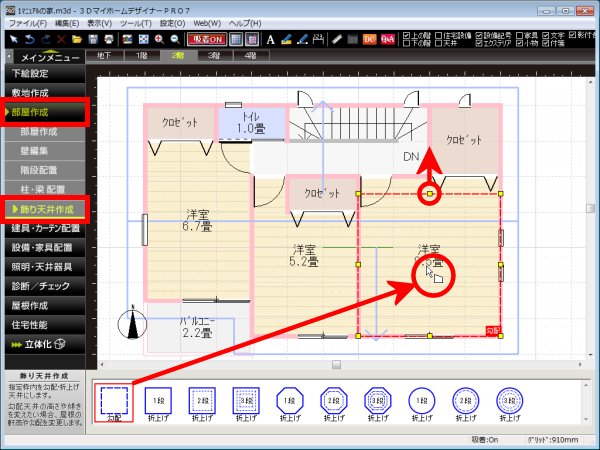Select the text A tool

[271, 39]
